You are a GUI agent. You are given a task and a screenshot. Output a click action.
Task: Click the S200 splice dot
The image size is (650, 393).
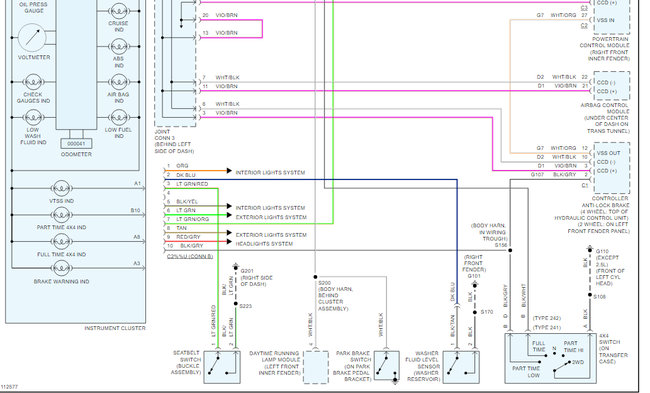coord(315,277)
